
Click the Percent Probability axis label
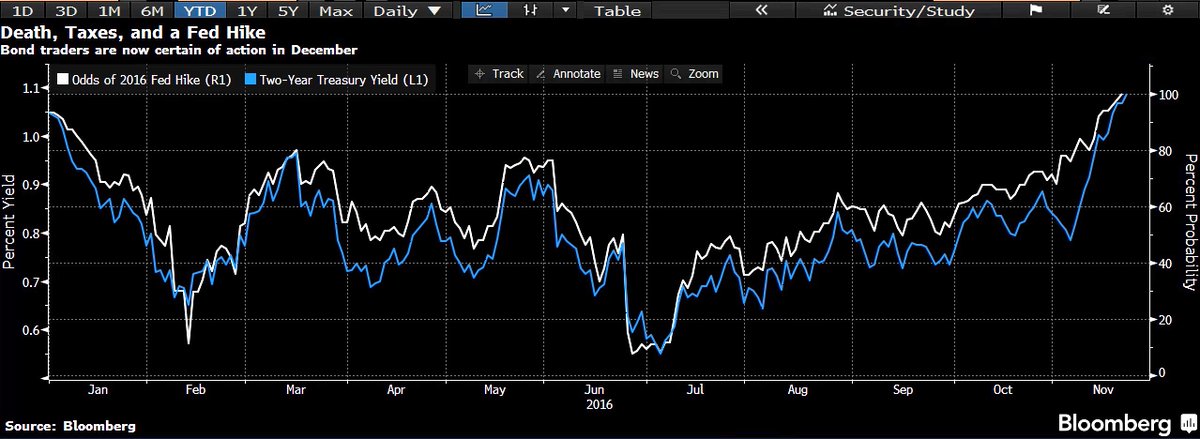click(x=1190, y=220)
